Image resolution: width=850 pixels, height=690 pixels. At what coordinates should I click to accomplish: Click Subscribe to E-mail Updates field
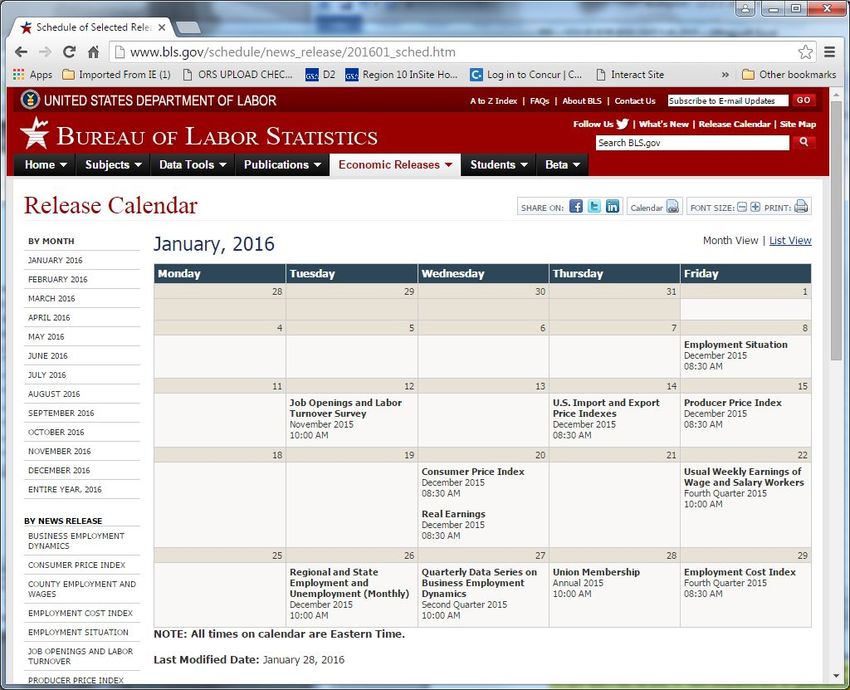727,101
